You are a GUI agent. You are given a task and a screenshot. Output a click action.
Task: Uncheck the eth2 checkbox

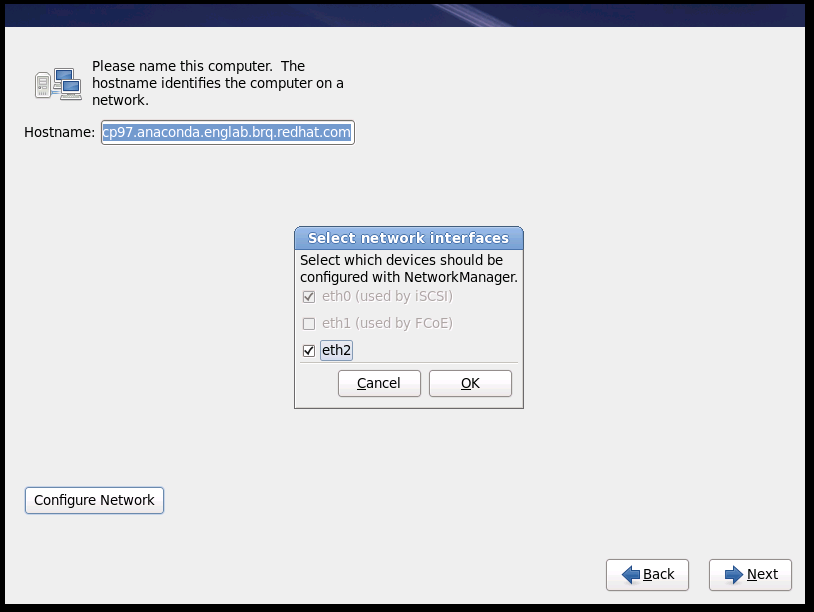click(x=309, y=351)
